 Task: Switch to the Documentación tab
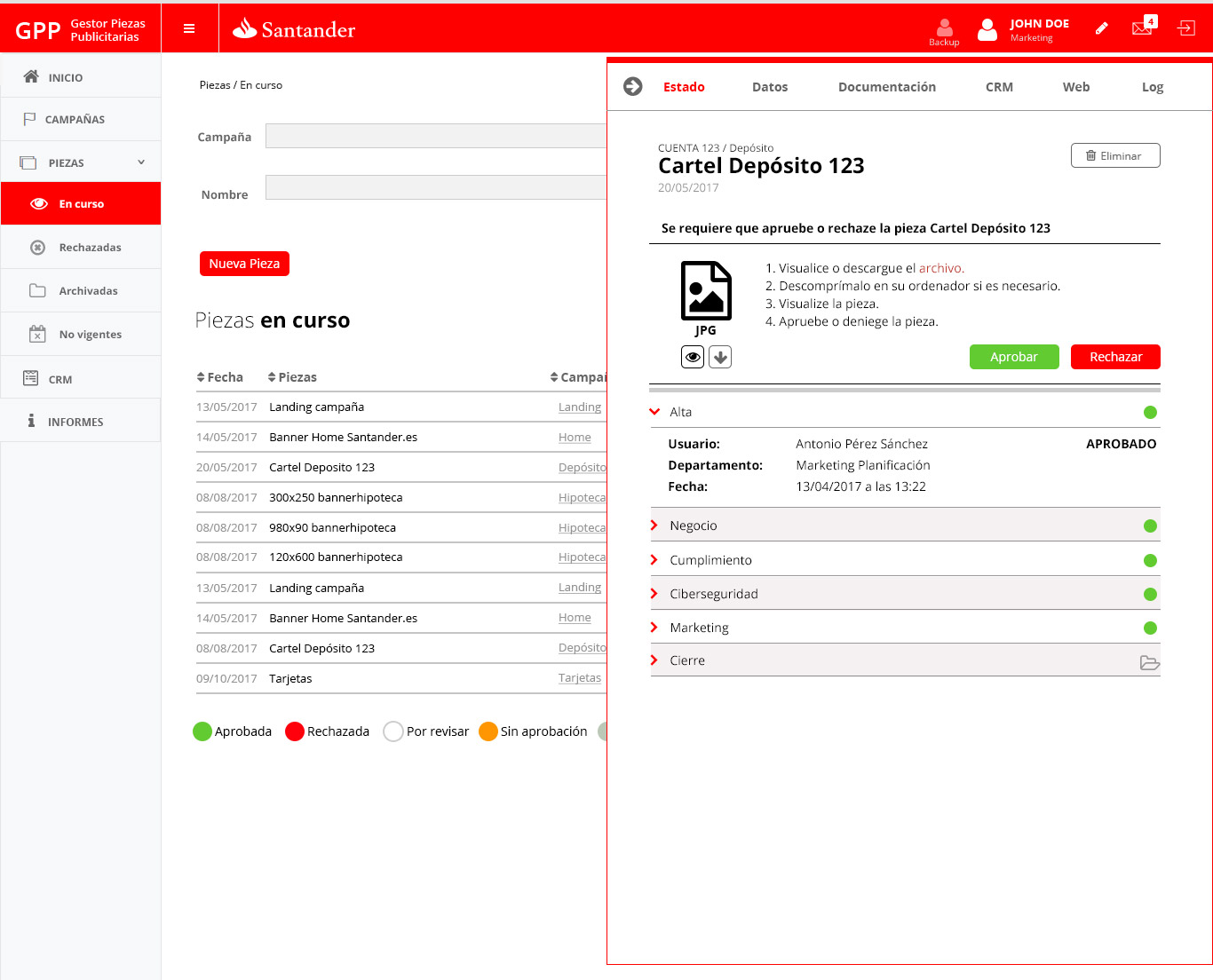click(x=887, y=87)
